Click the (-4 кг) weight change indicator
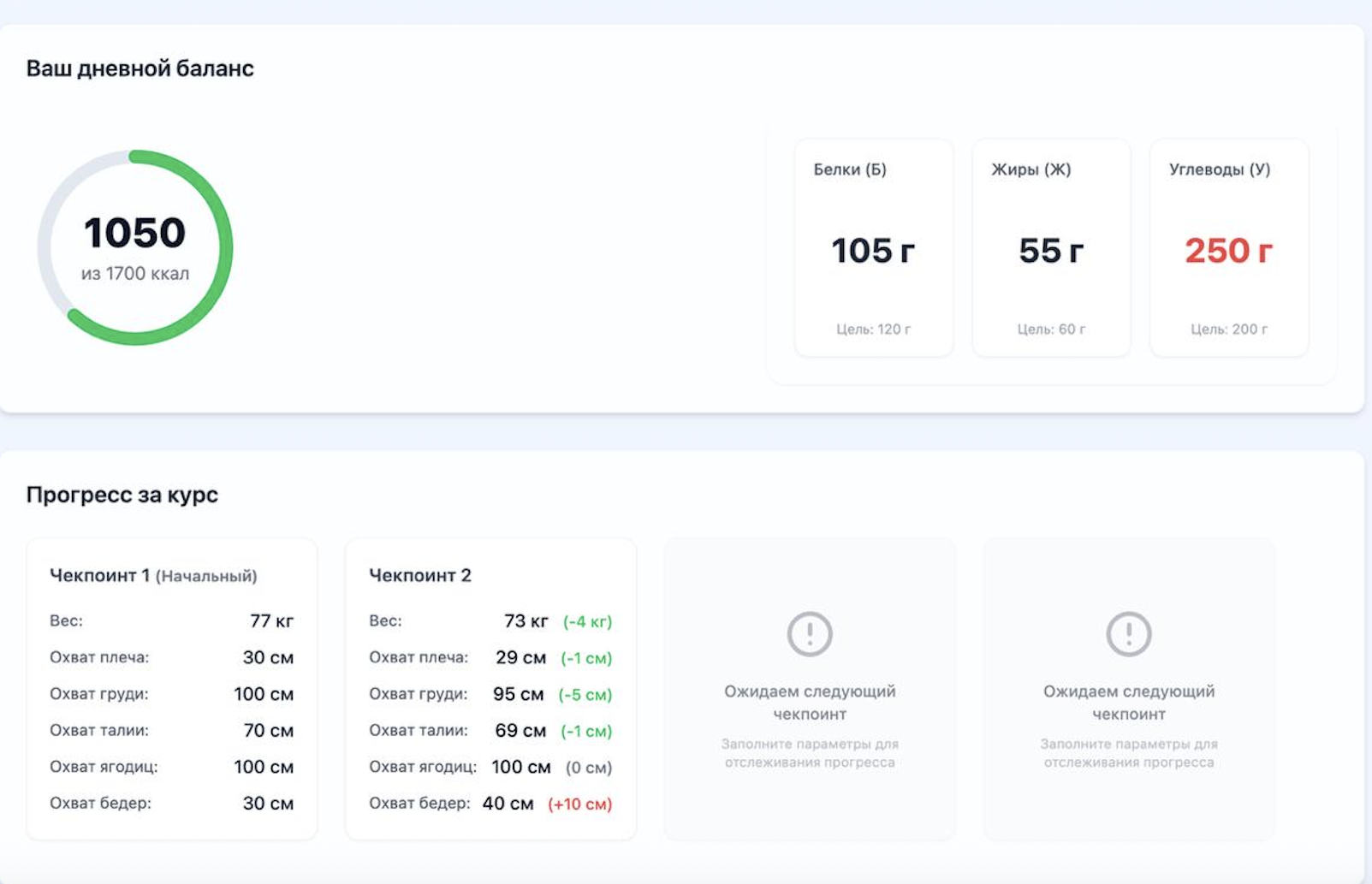 point(587,622)
